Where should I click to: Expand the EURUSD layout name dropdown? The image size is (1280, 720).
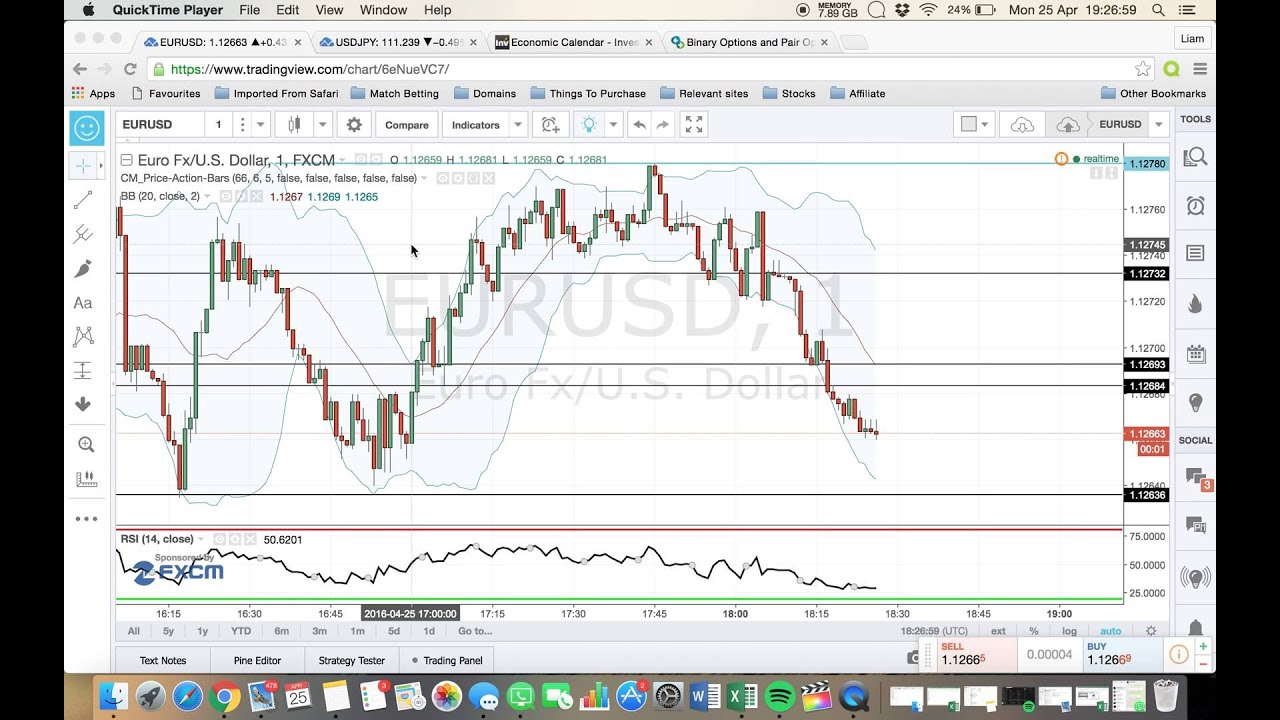click(1158, 125)
